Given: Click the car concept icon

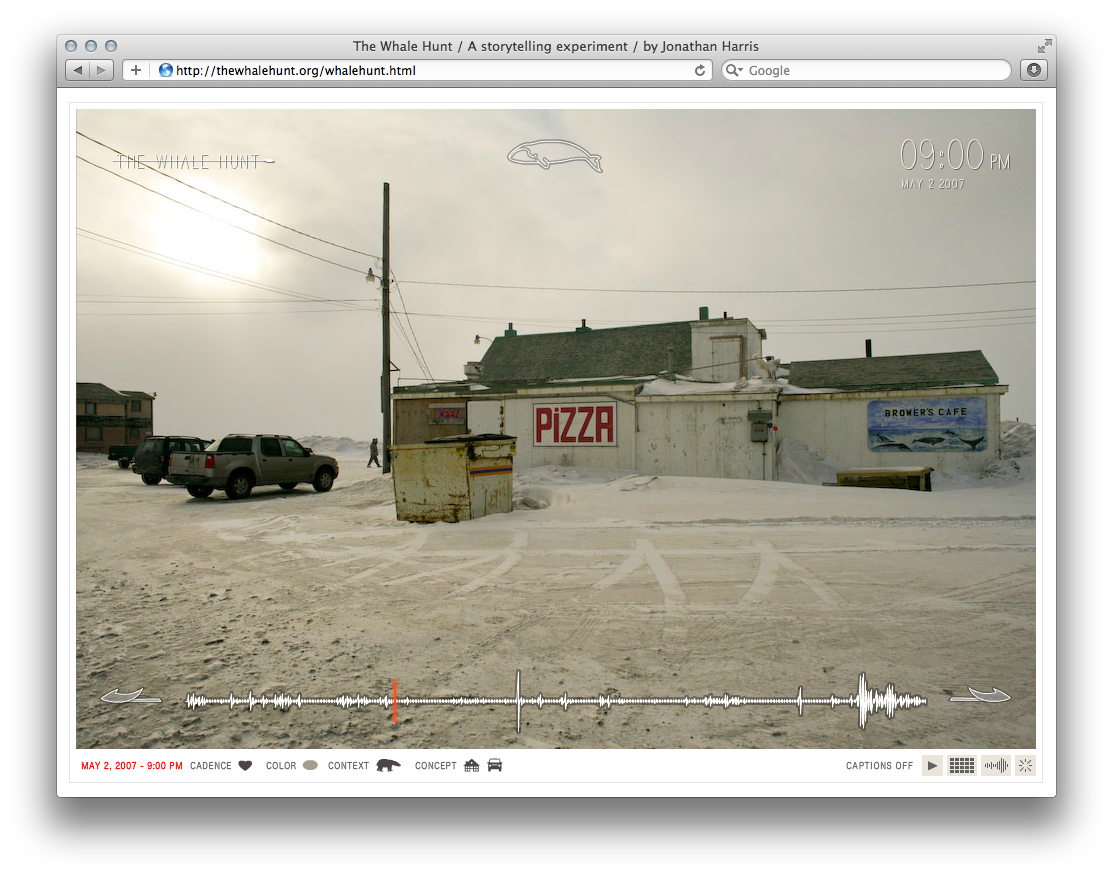Looking at the screenshot, I should click(x=495, y=766).
